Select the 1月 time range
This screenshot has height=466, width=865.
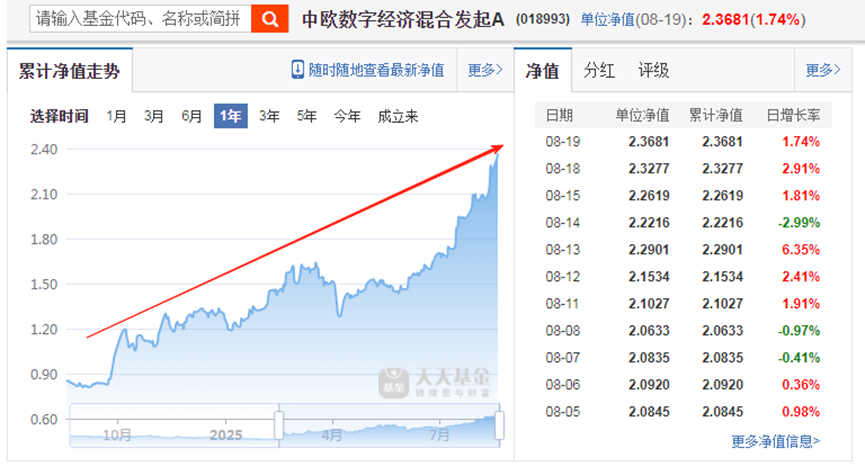(116, 116)
